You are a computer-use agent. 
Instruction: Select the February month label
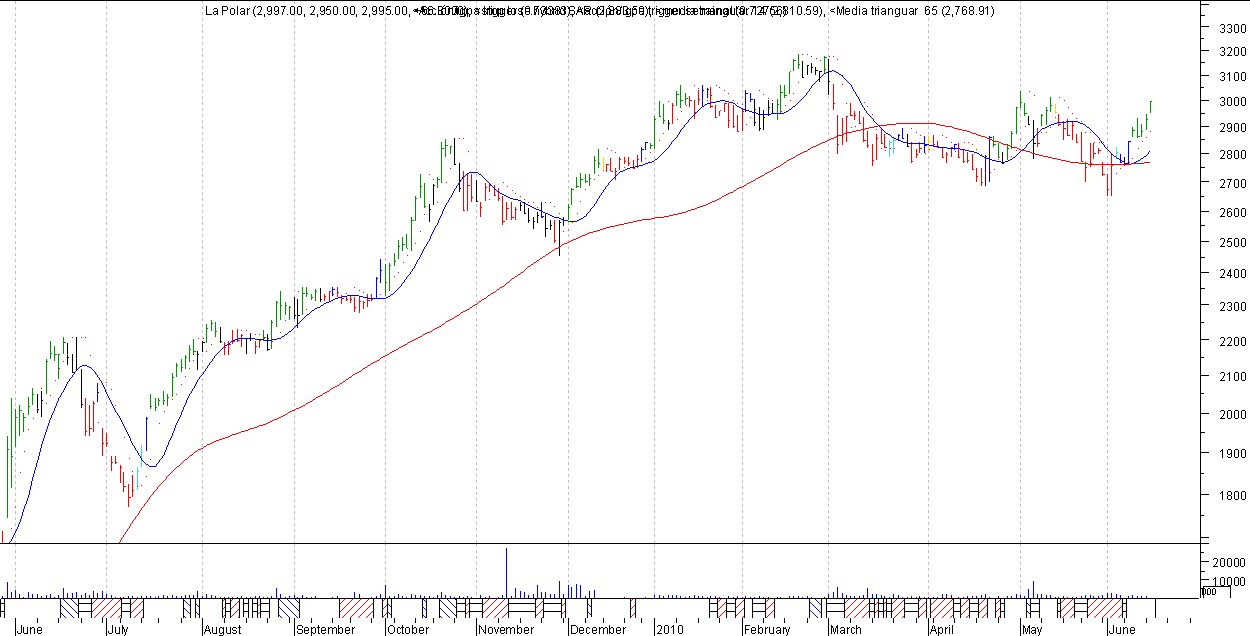coord(767,630)
